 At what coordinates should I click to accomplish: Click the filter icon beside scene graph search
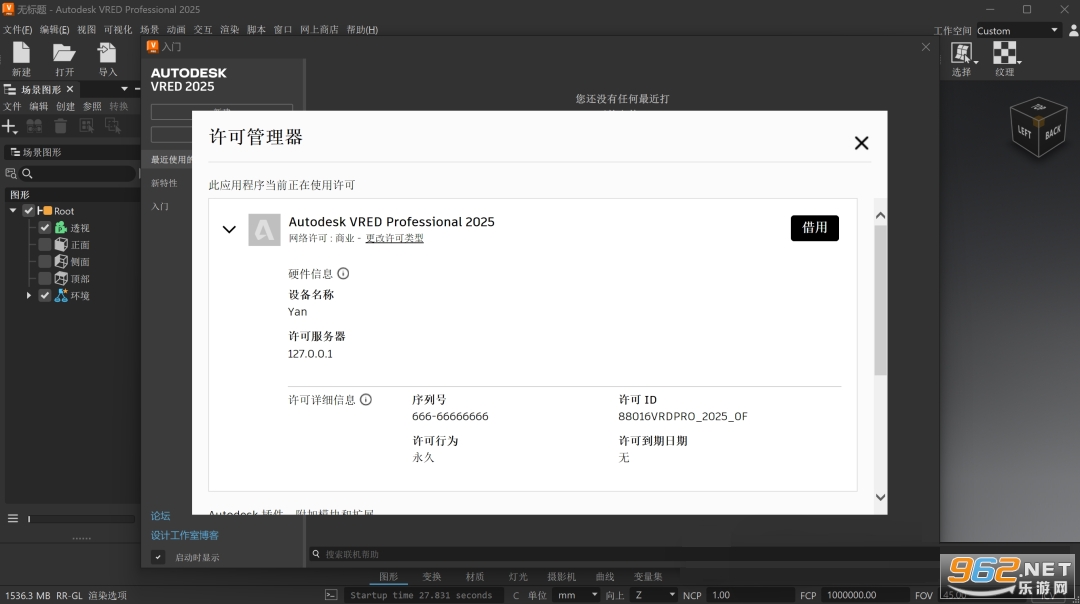(x=11, y=174)
